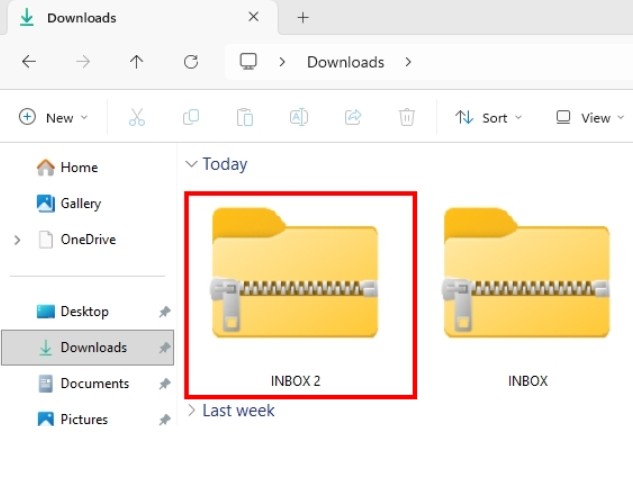Screen dimensions: 633x502
Task: Open the View layout dropdown
Action: [x=587, y=117]
